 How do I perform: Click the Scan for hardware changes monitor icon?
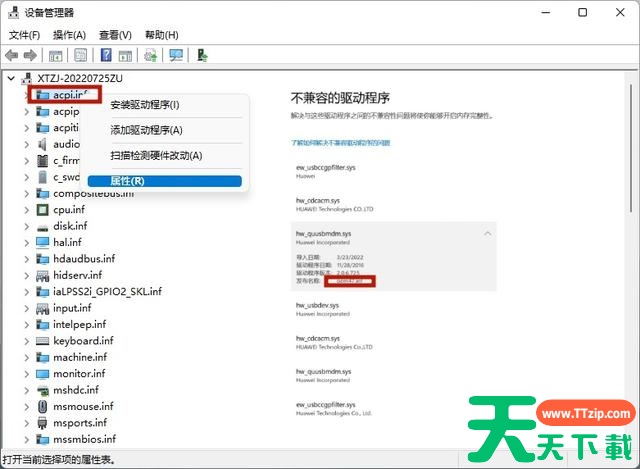176,55
